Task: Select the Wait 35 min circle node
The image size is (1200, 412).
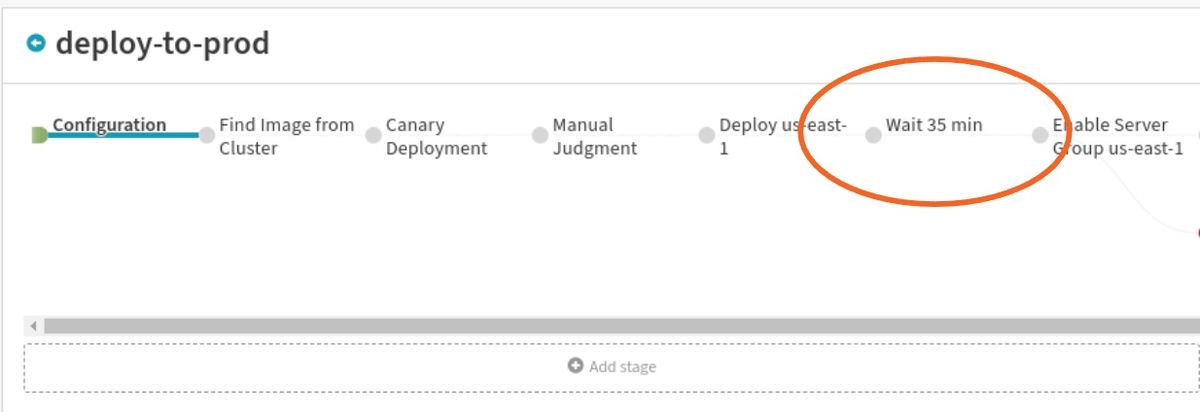Action: [873, 135]
